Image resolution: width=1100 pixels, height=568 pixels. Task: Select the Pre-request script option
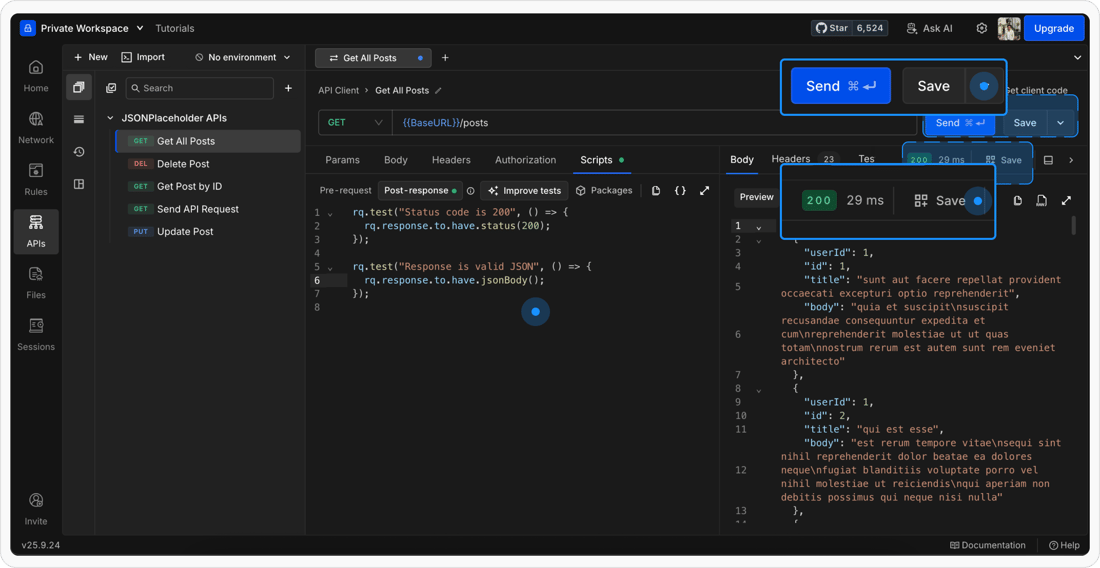click(346, 191)
